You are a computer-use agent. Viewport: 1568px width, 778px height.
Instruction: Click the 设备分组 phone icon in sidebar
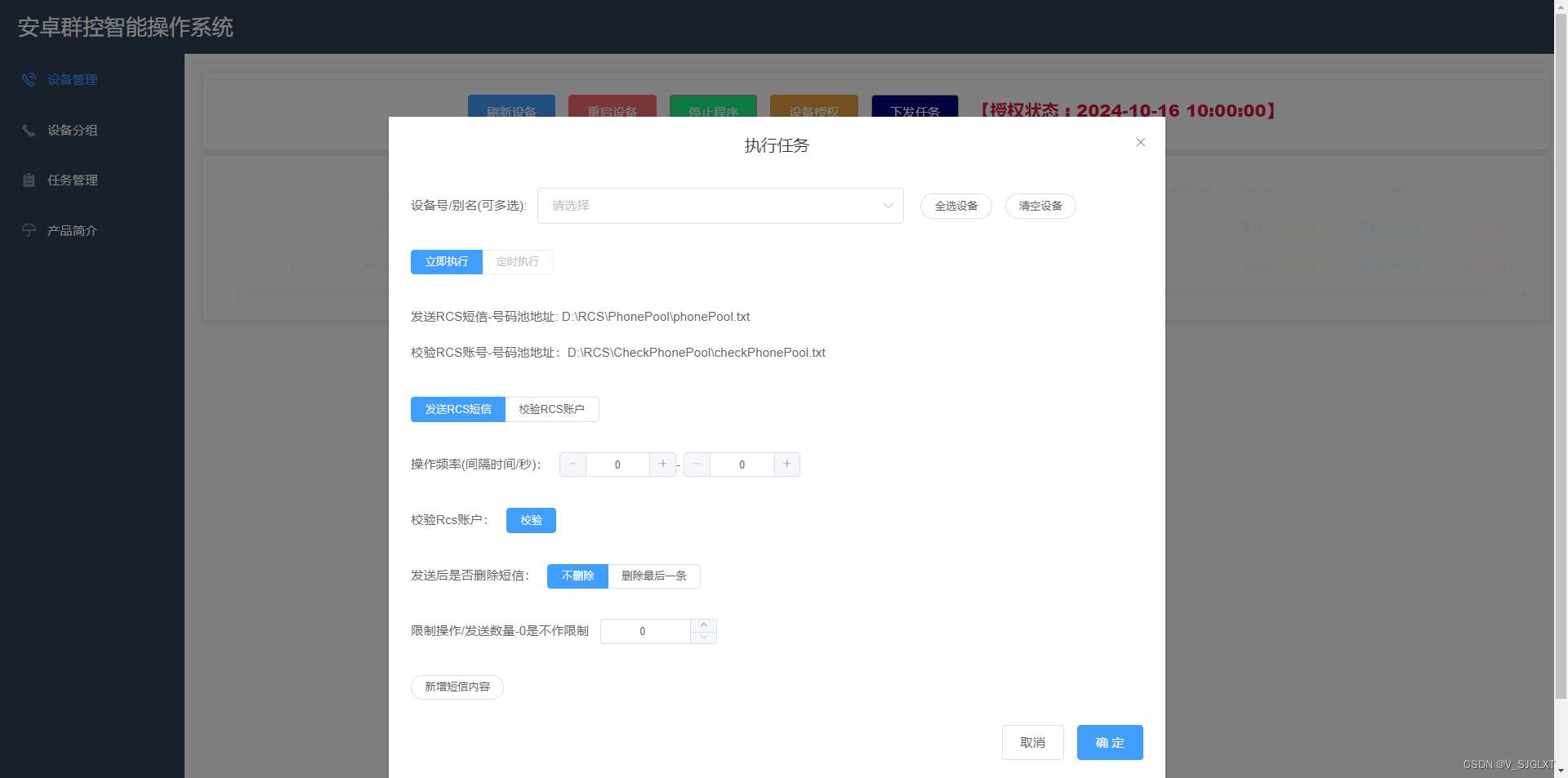(29, 130)
